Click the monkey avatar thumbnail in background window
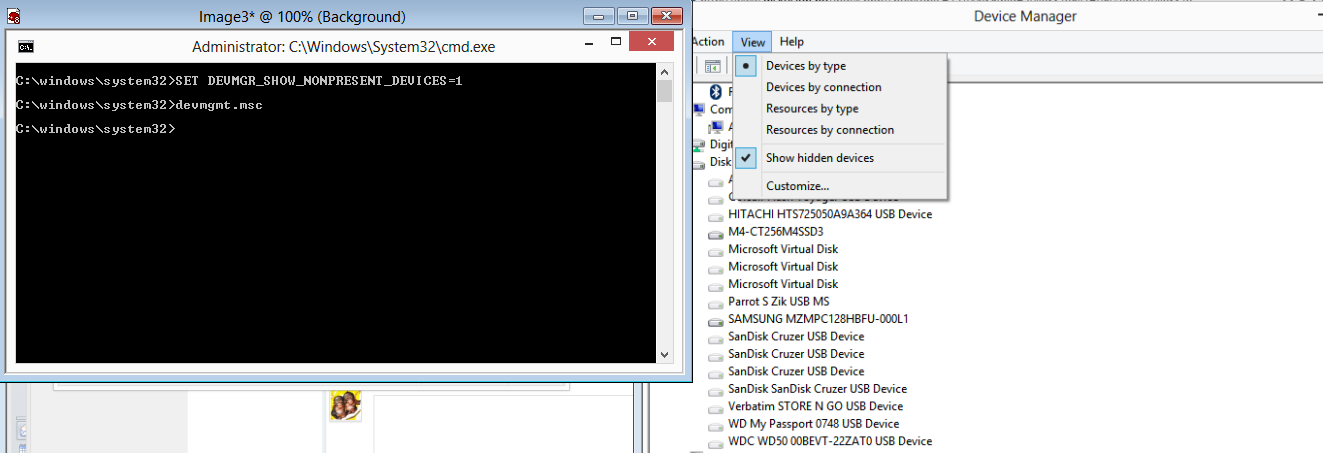1323x453 pixels. tap(346, 404)
